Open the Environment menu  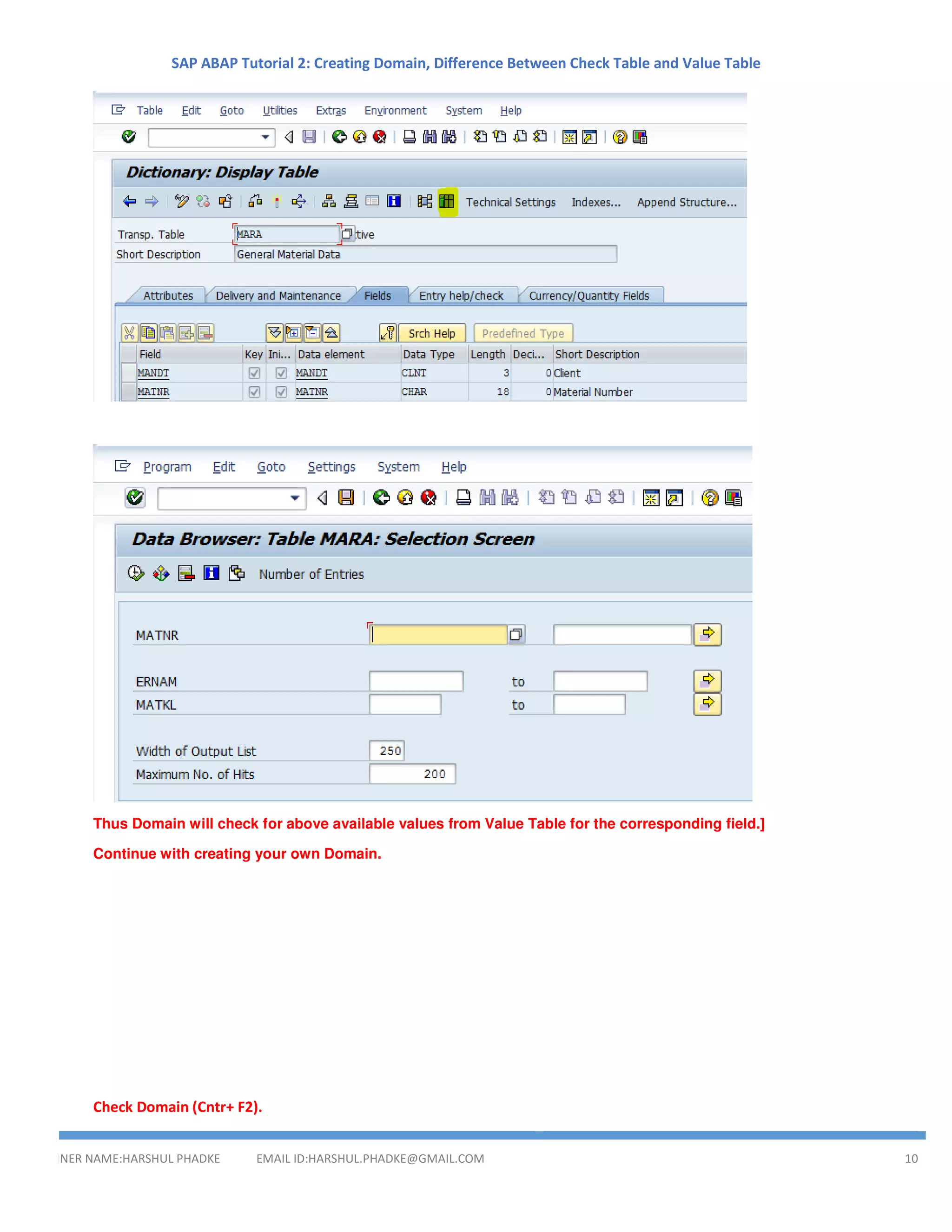(396, 111)
